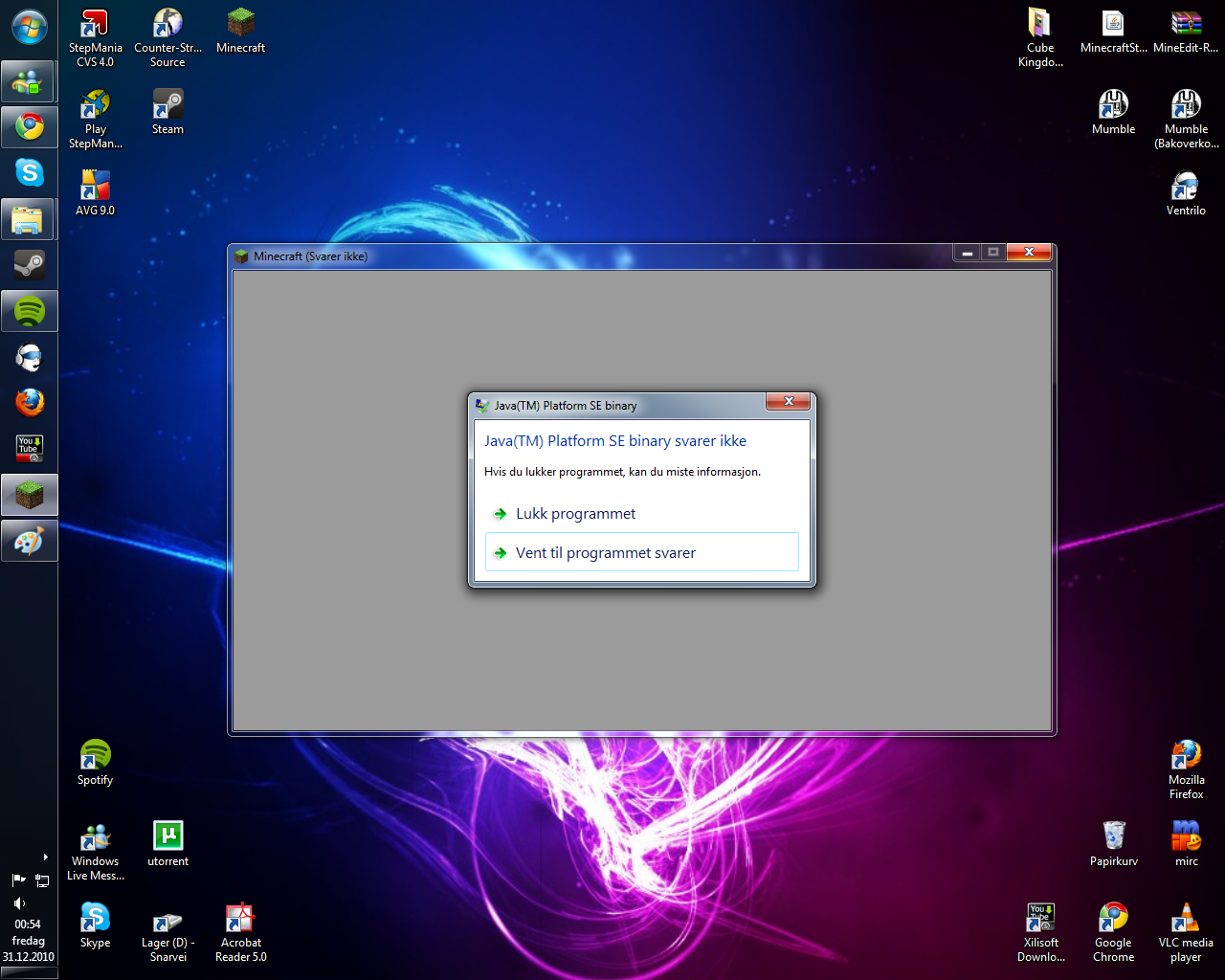Click the Windows Start orb
The image size is (1225, 980).
pyautogui.click(x=29, y=28)
